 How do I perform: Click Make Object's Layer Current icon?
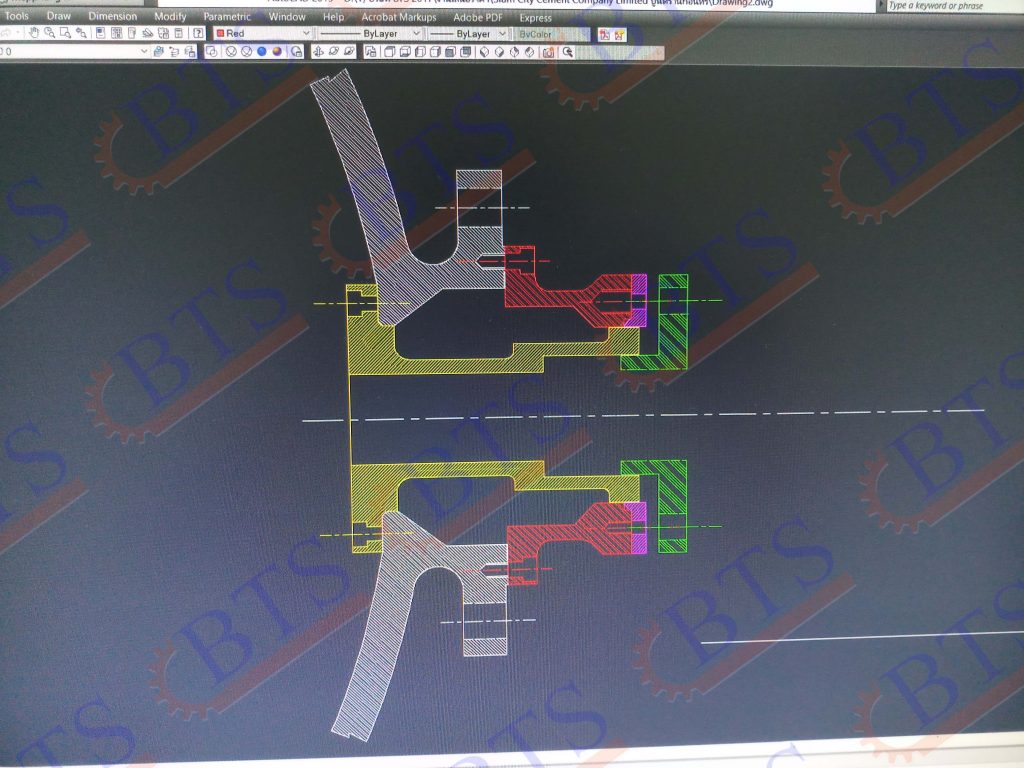(x=159, y=51)
